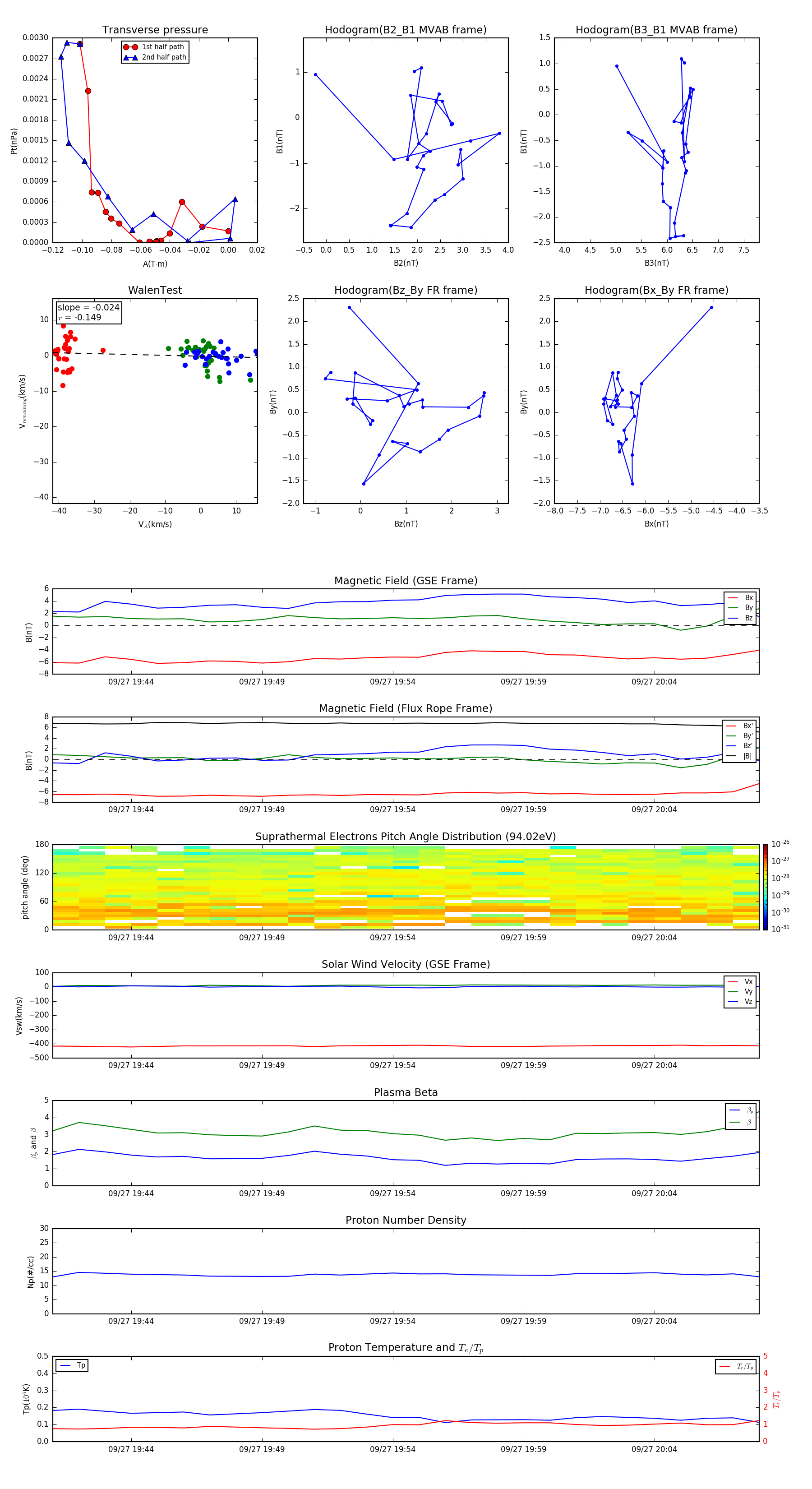Viewport: 812px width, 1489px height.
Task: Click the 'r = -0.149' annotation
Action: pos(80,317)
